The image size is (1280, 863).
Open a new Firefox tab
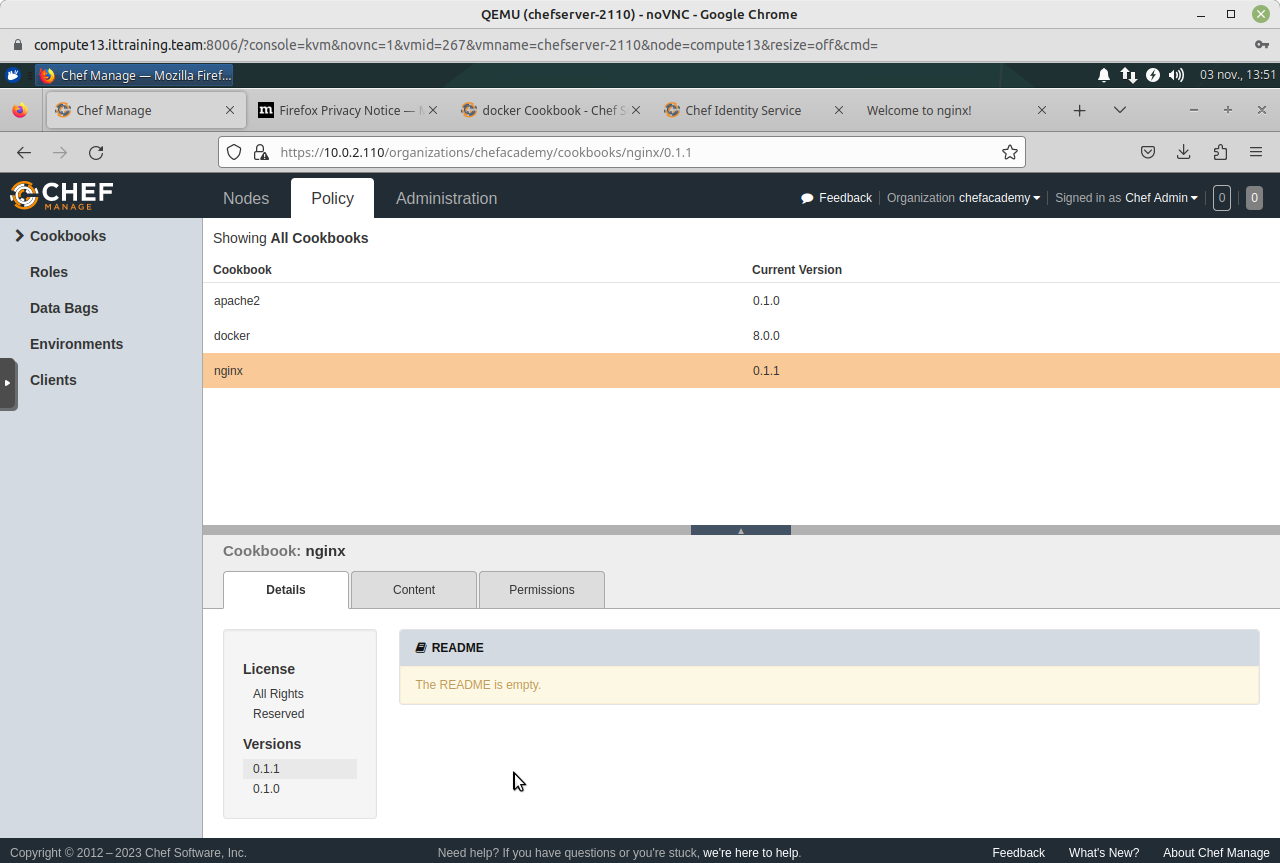tap(1079, 110)
